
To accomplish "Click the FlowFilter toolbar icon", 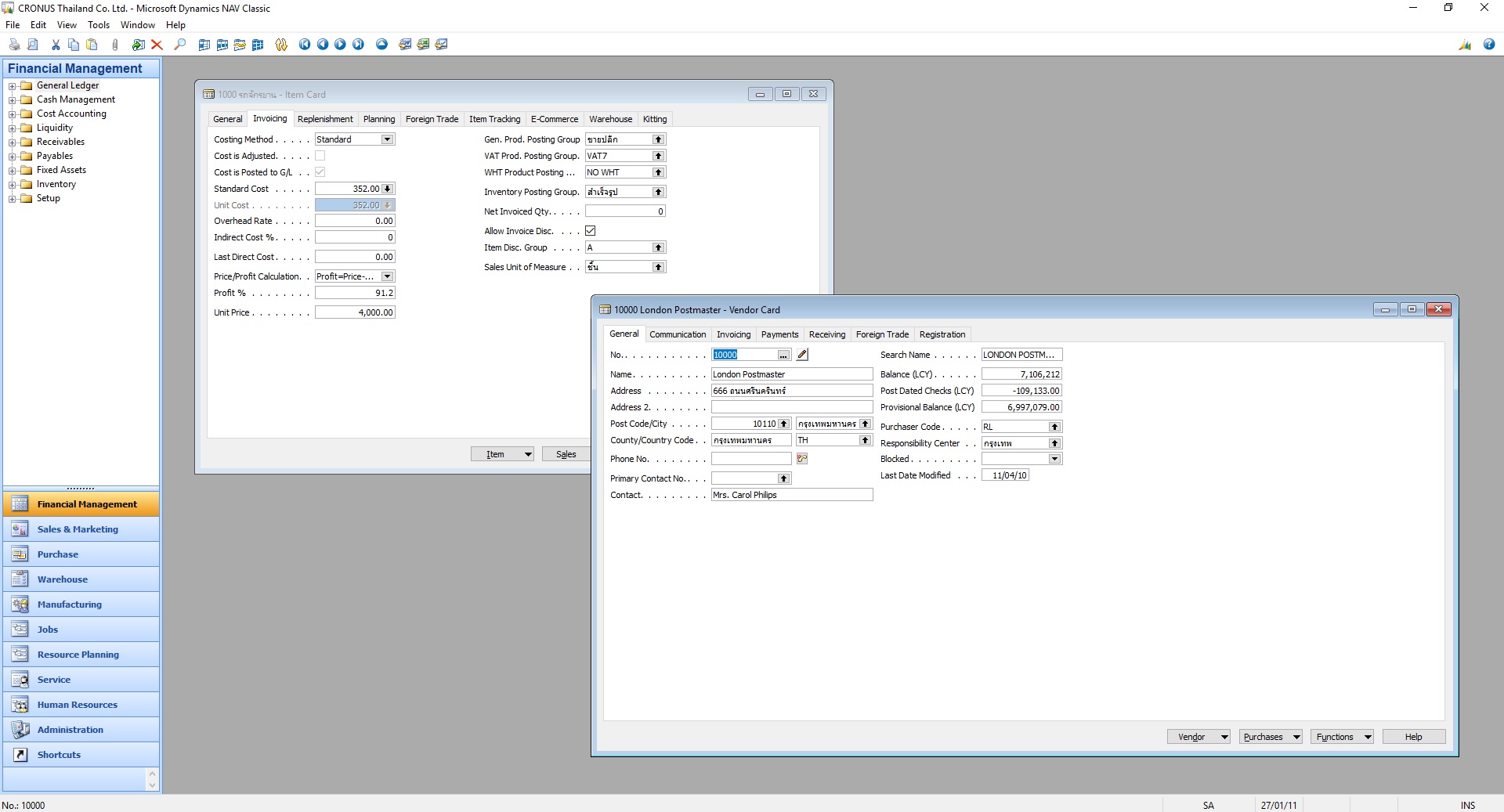I will [x=240, y=45].
